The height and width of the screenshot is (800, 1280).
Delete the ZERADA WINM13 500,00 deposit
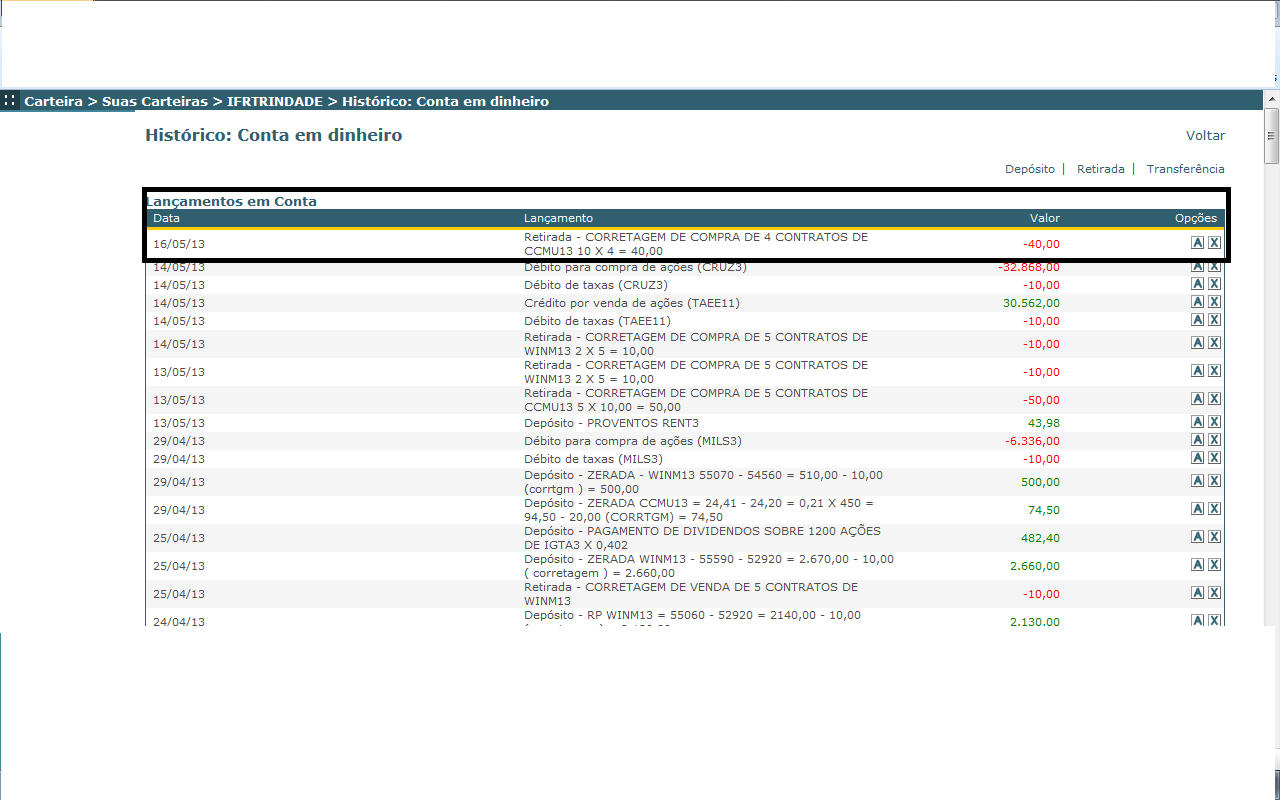point(1214,481)
